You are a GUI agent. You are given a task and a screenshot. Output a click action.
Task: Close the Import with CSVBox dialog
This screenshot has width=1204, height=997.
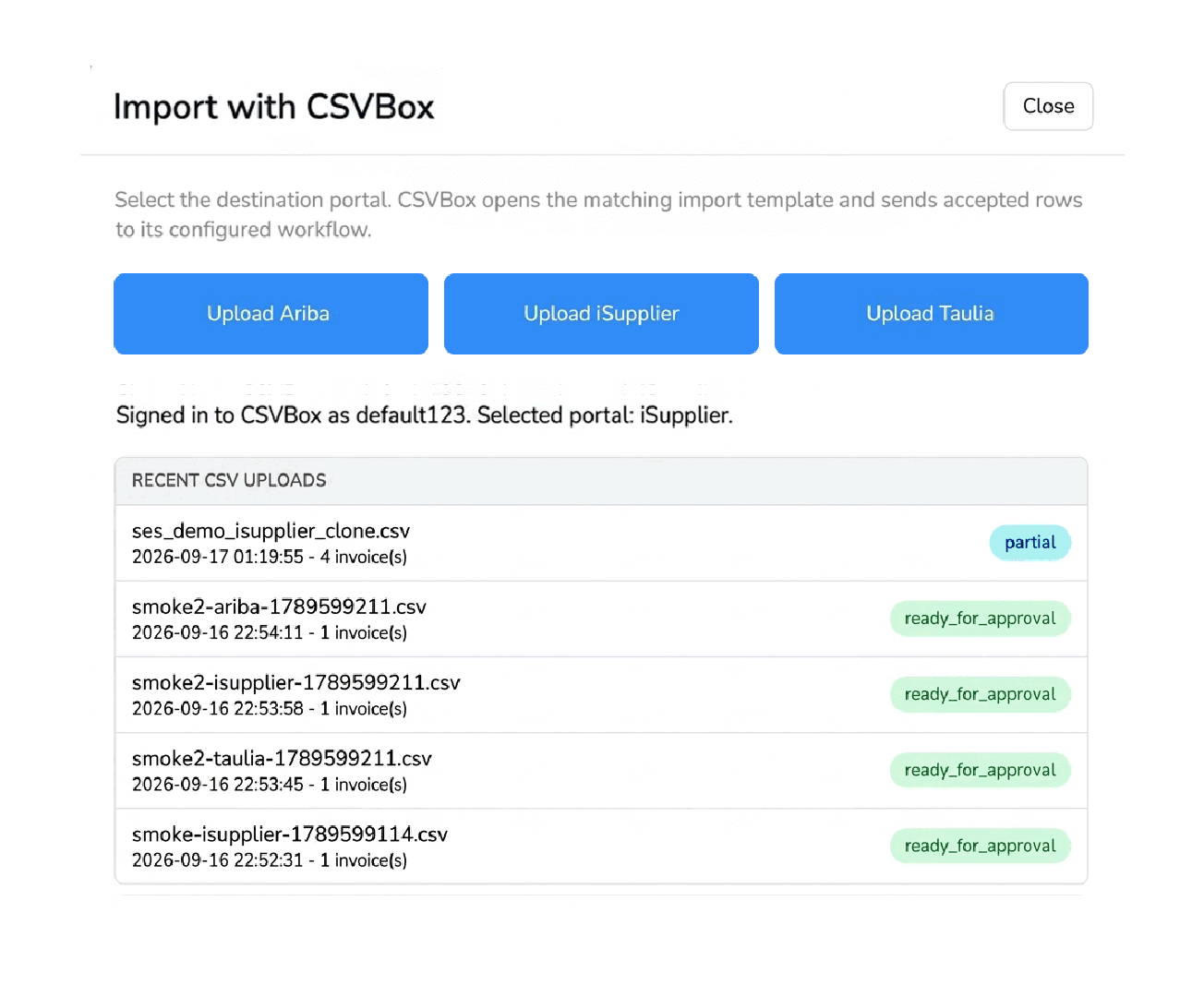[1048, 106]
